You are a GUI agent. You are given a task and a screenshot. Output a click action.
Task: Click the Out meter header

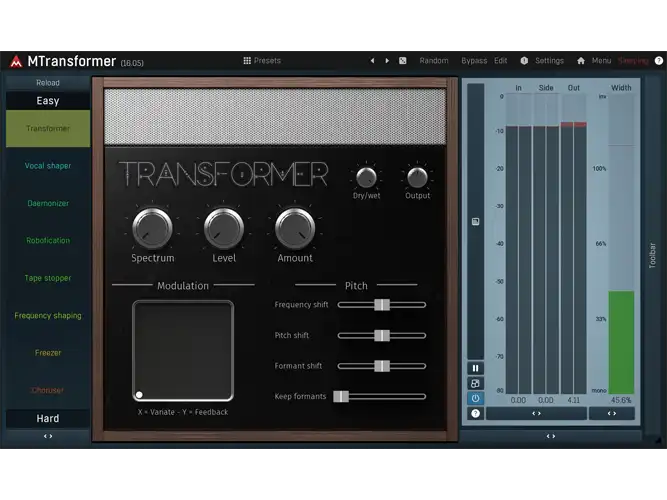click(x=573, y=88)
